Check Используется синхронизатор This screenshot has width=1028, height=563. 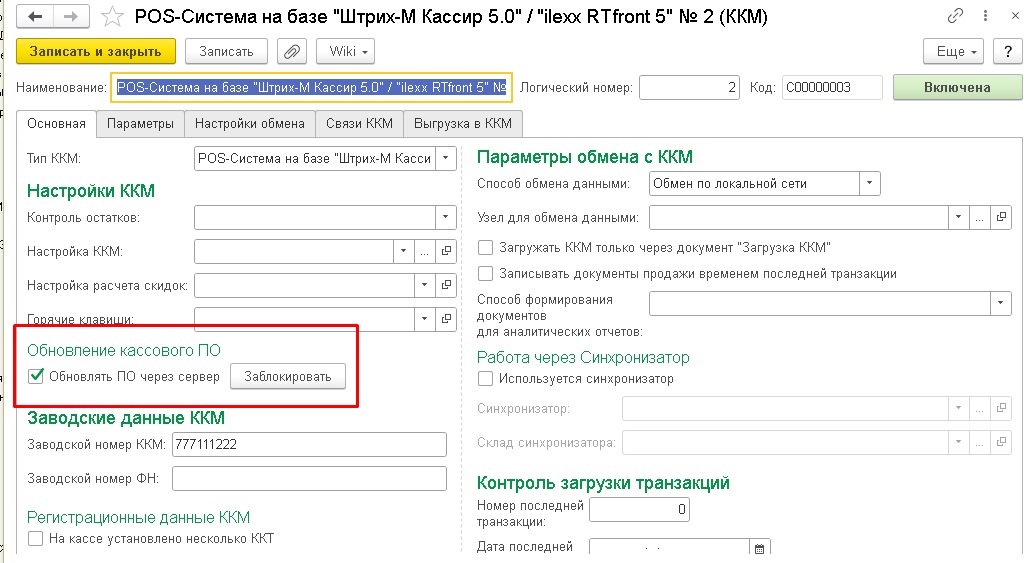pos(485,378)
